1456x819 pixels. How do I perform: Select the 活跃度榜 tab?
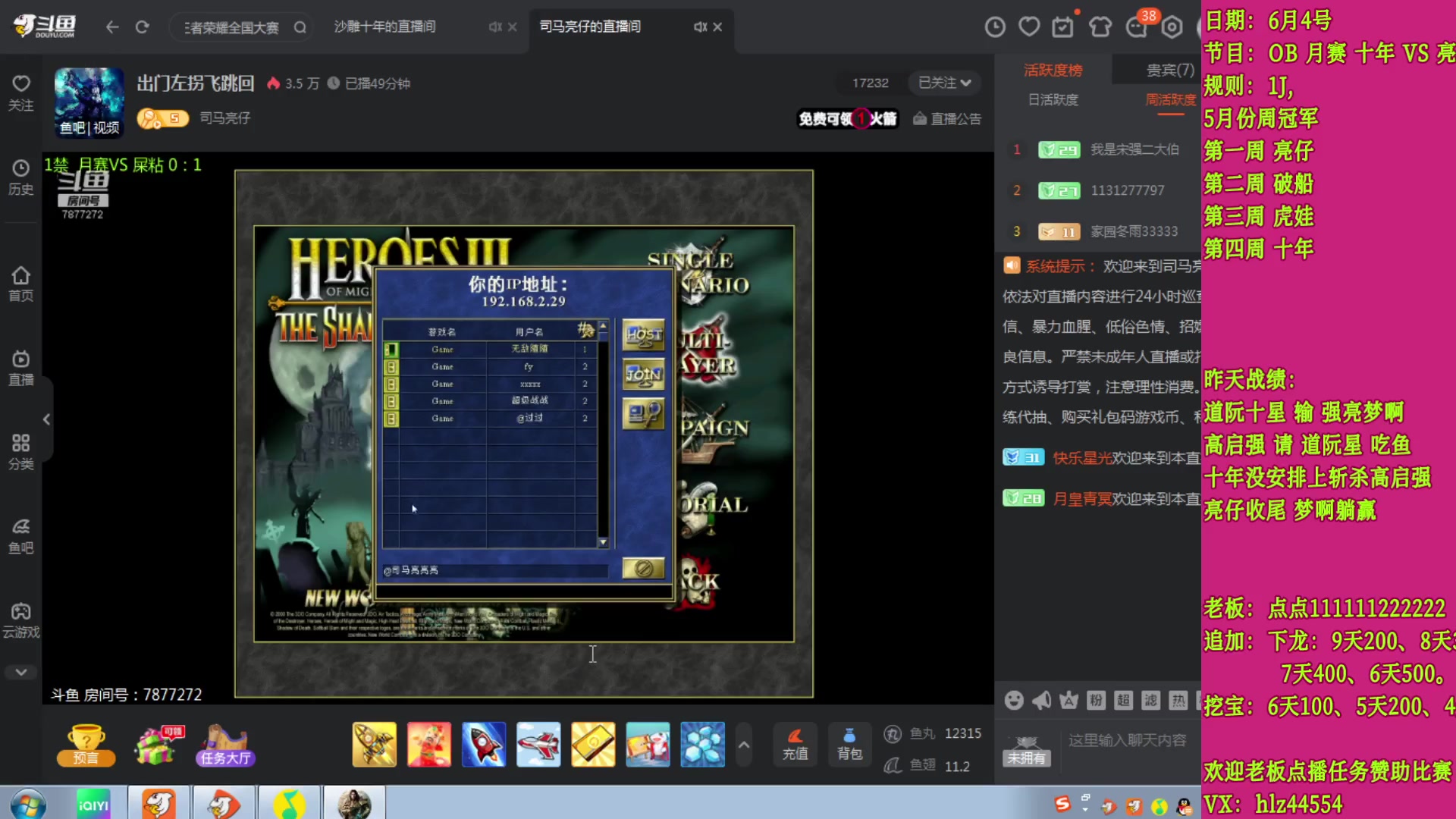pyautogui.click(x=1053, y=71)
